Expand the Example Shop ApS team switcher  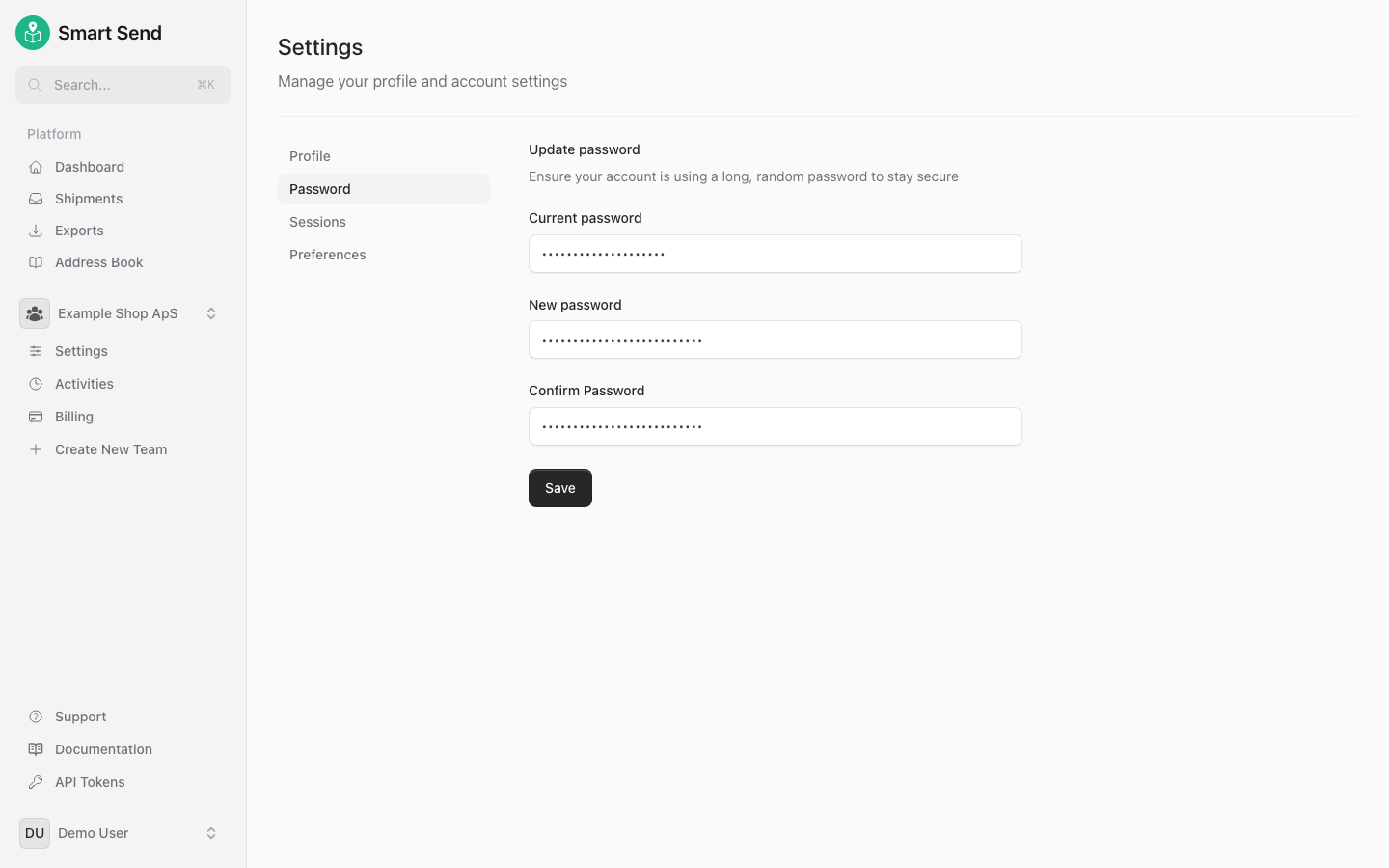coord(211,312)
